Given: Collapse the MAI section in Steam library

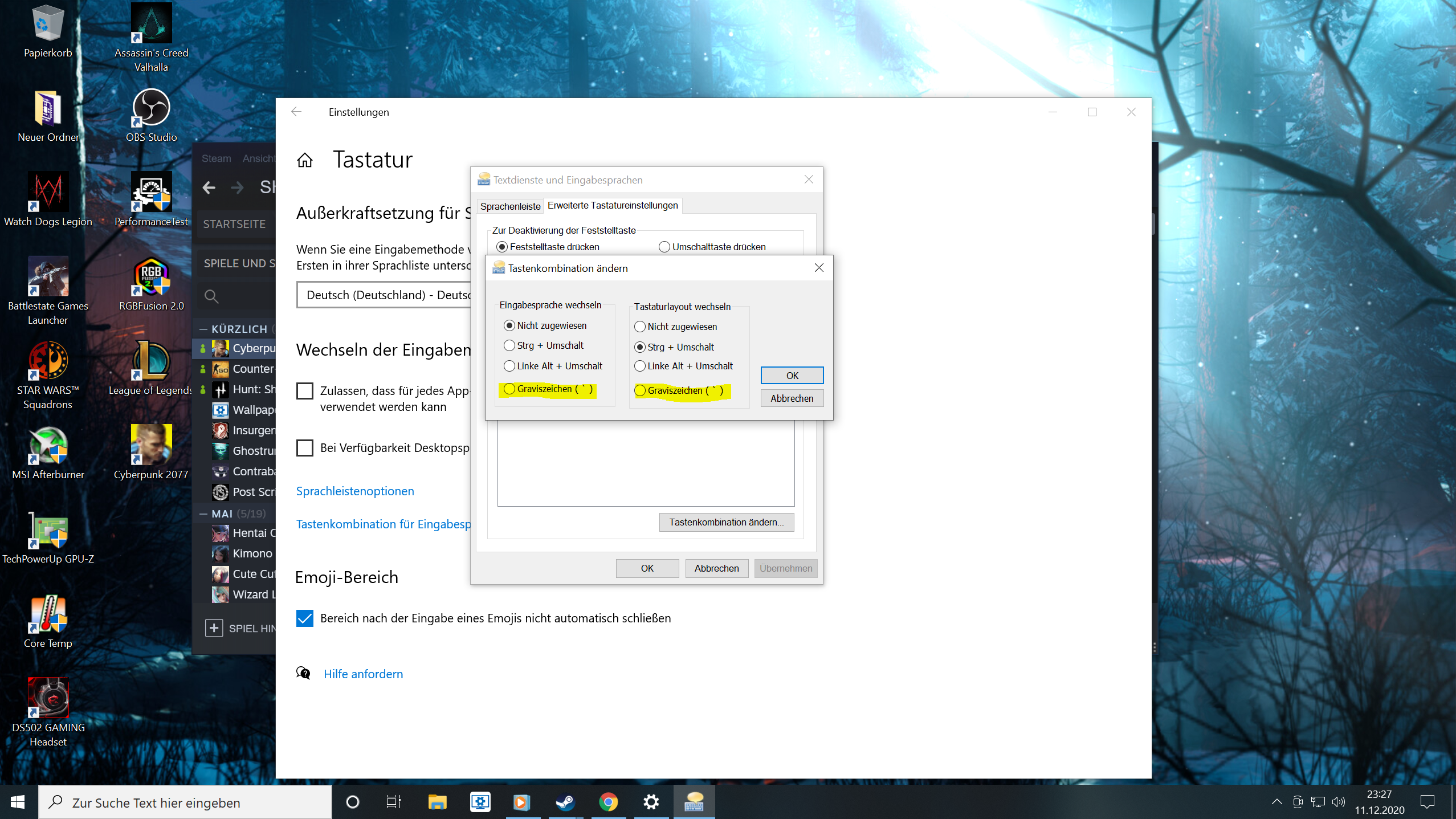Looking at the screenshot, I should pyautogui.click(x=203, y=514).
